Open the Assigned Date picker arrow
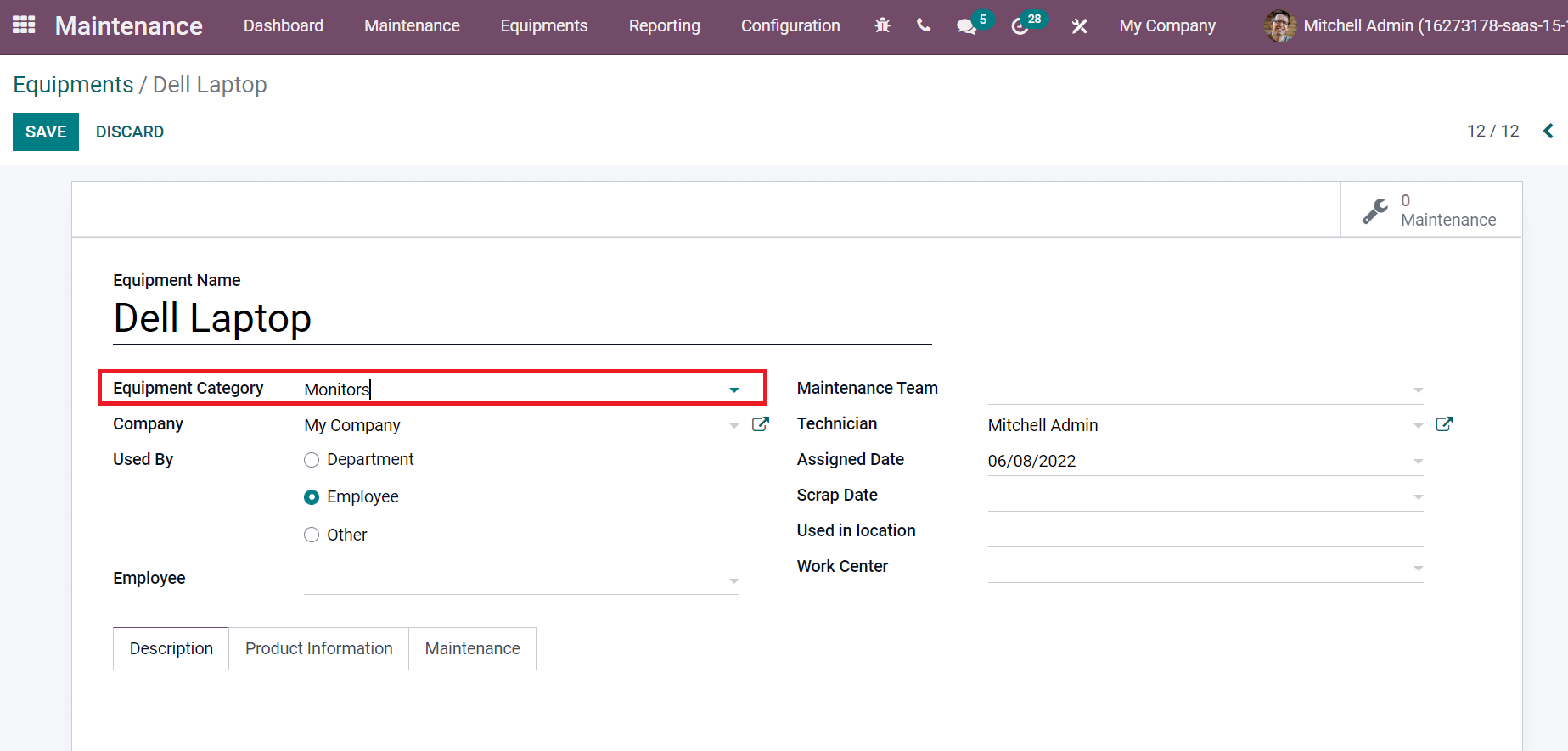This screenshot has width=1568, height=751. [x=1418, y=462]
